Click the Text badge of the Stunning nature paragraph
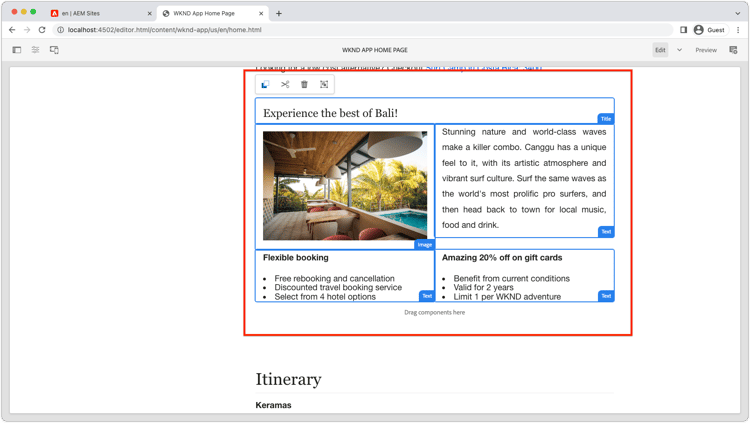 pos(606,232)
